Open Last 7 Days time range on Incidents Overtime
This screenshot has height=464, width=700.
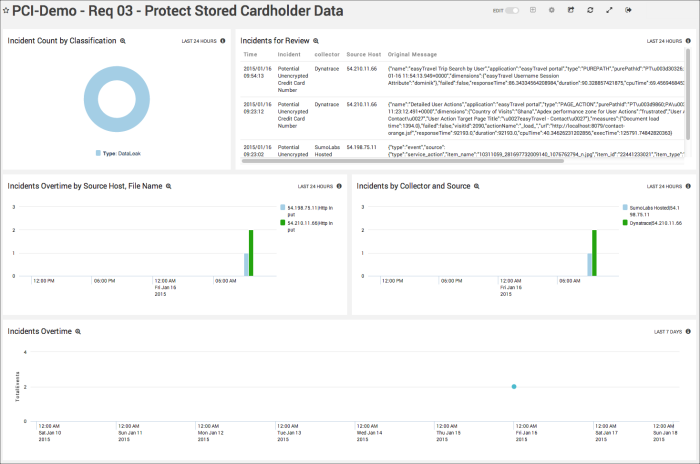tap(667, 331)
